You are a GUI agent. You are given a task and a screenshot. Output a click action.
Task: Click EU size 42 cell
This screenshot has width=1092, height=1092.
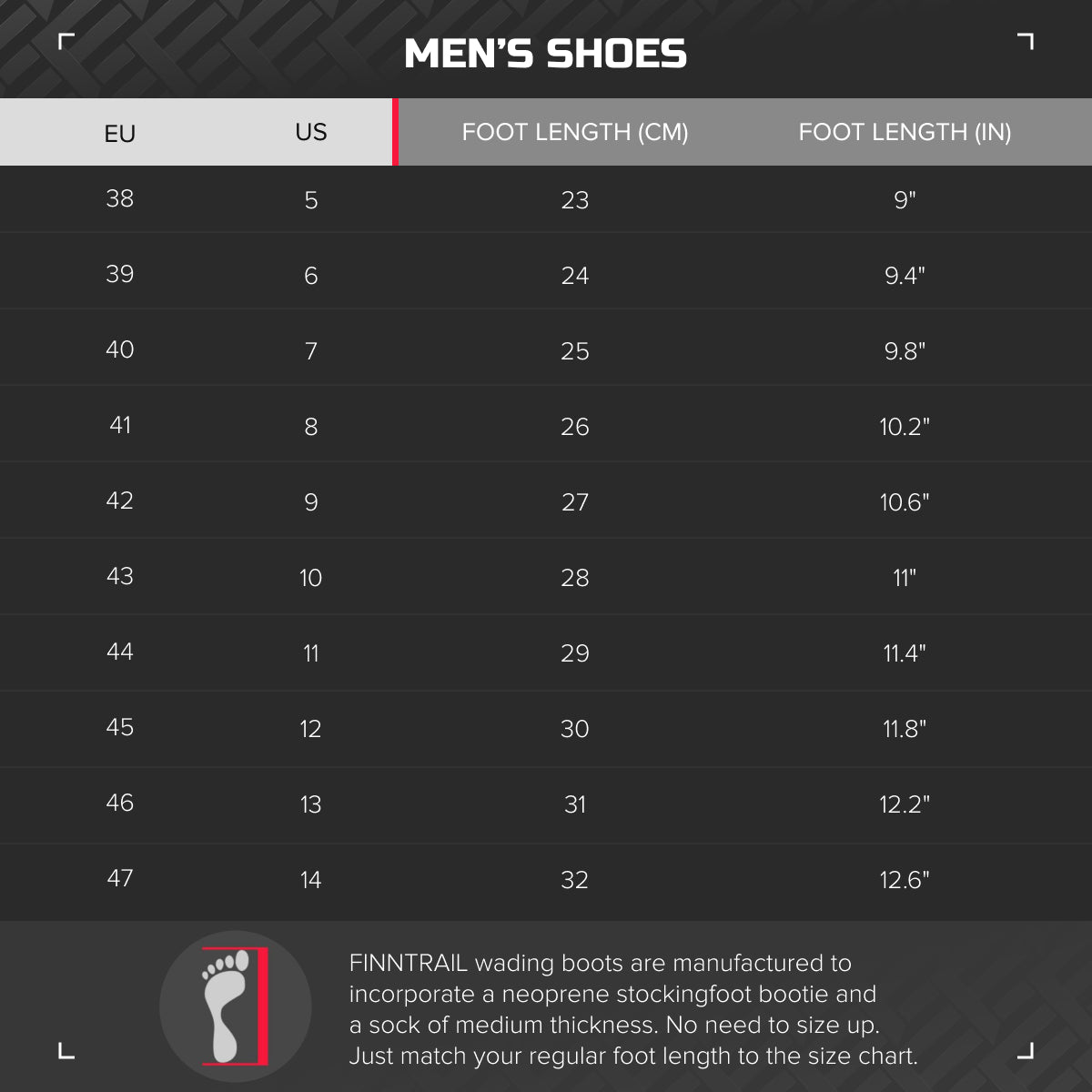tap(120, 500)
